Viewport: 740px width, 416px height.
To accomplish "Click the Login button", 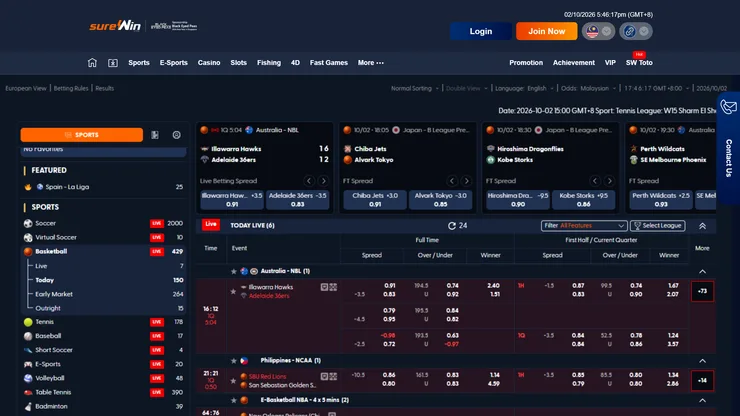I will [x=480, y=31].
